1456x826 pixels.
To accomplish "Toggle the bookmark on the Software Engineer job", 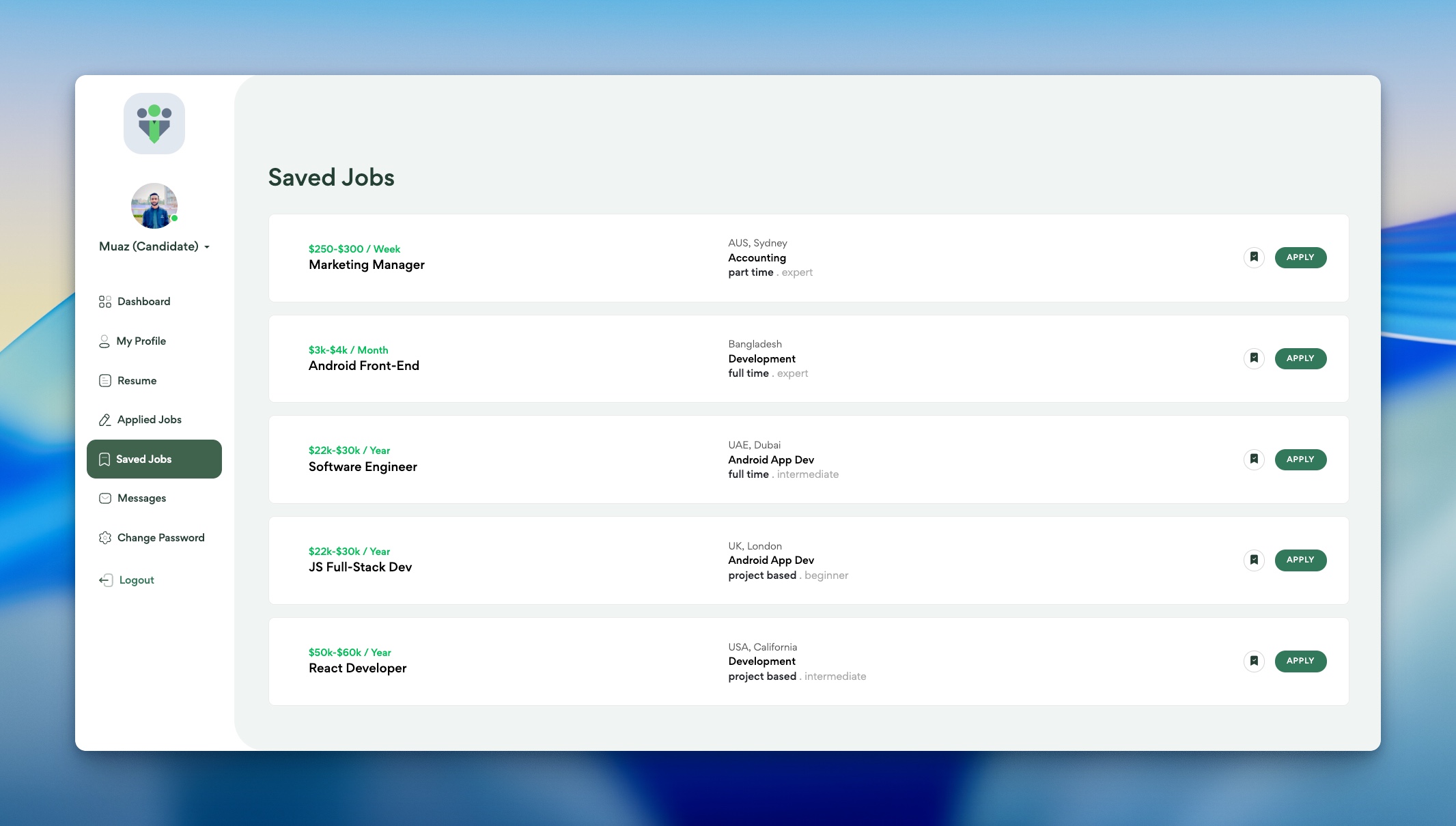I will pyautogui.click(x=1254, y=459).
